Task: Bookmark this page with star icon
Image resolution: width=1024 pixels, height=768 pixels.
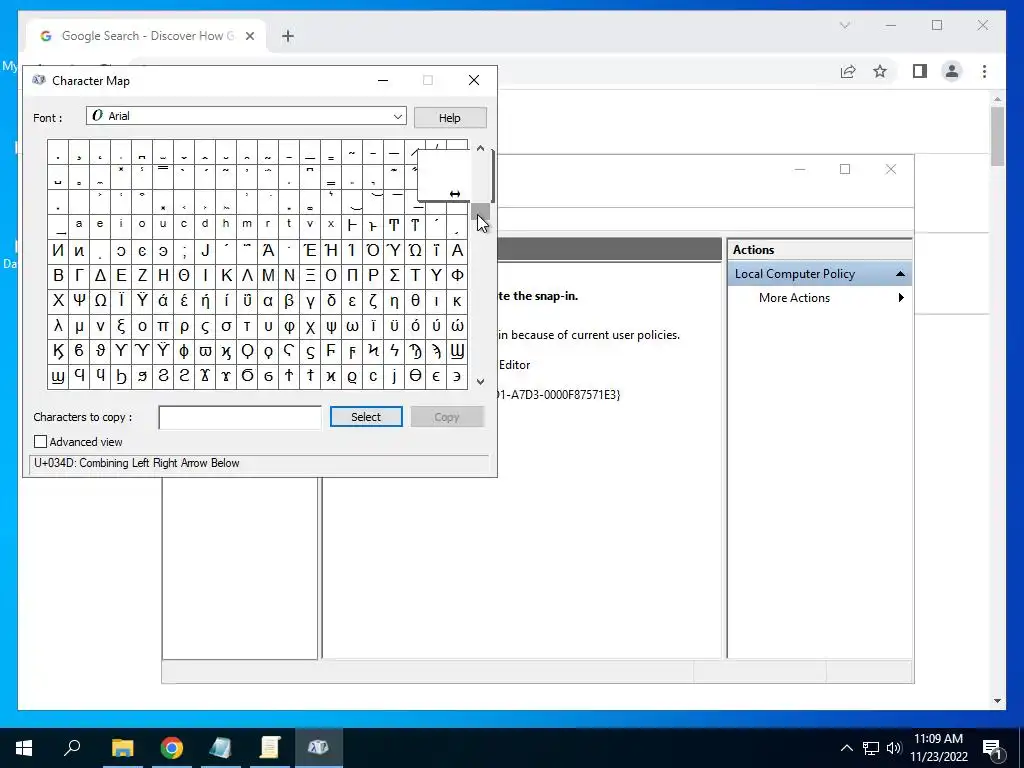Action: [880, 71]
